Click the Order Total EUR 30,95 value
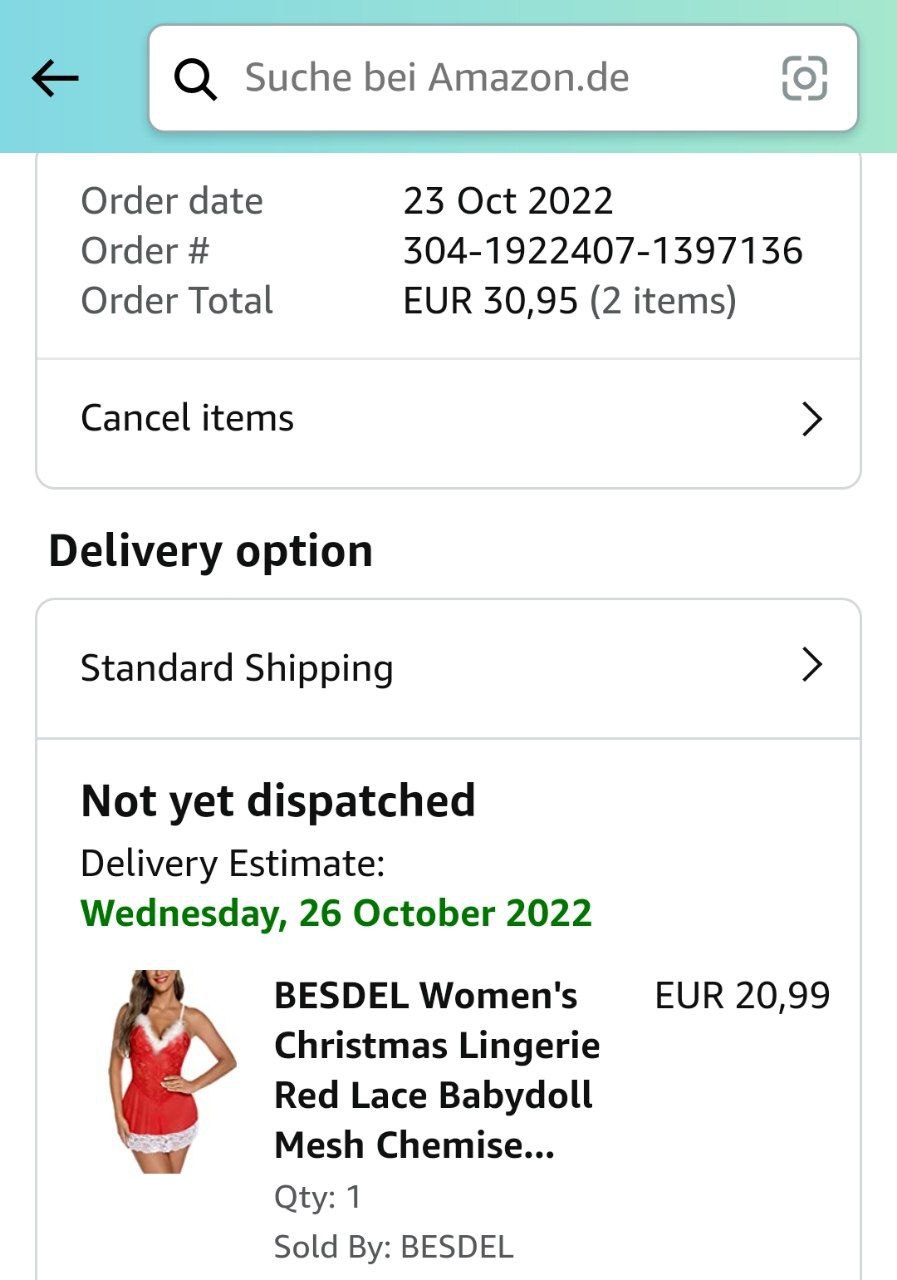Image resolution: width=897 pixels, height=1280 pixels. coord(490,301)
